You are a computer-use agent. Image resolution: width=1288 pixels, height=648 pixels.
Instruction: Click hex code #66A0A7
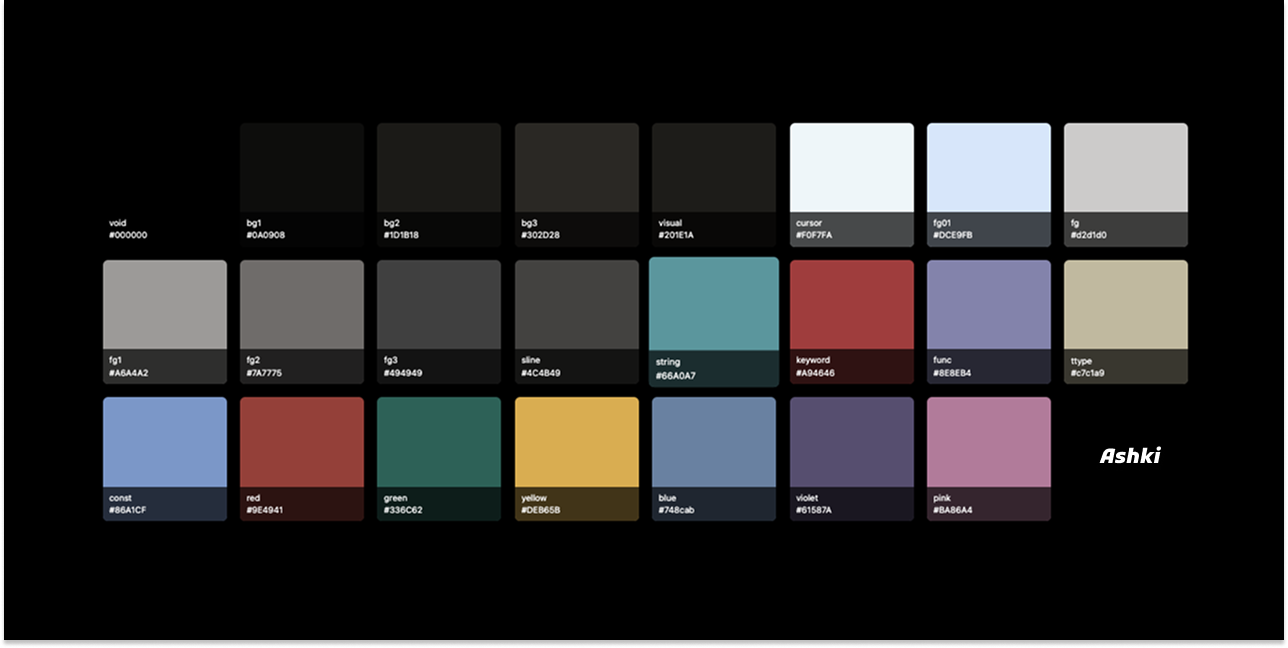pos(676,376)
